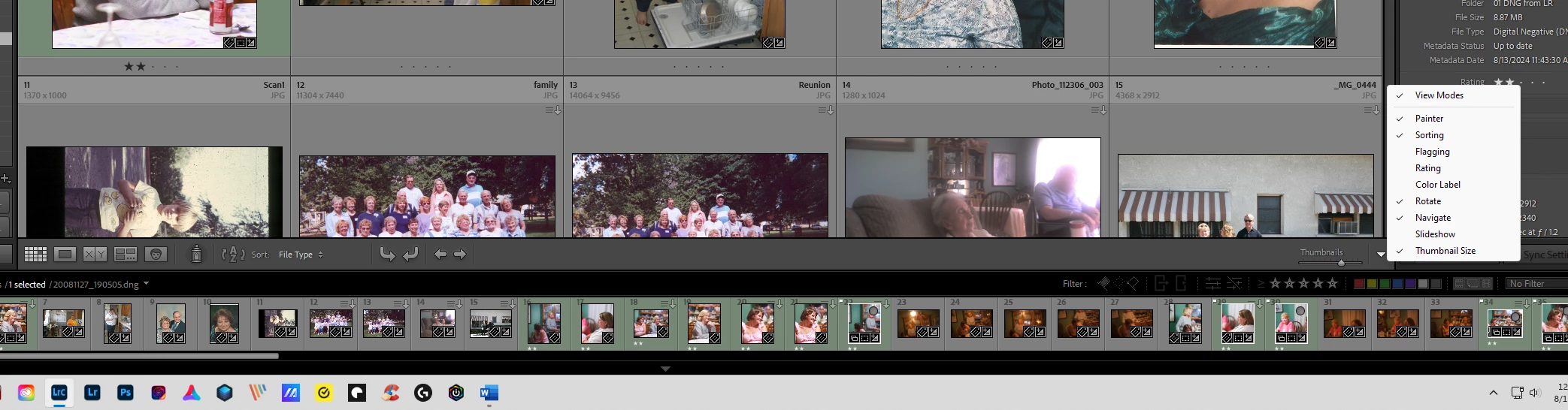Image resolution: width=1568 pixels, height=410 pixels.
Task: Open CCleaner from taskbar
Action: click(390, 392)
